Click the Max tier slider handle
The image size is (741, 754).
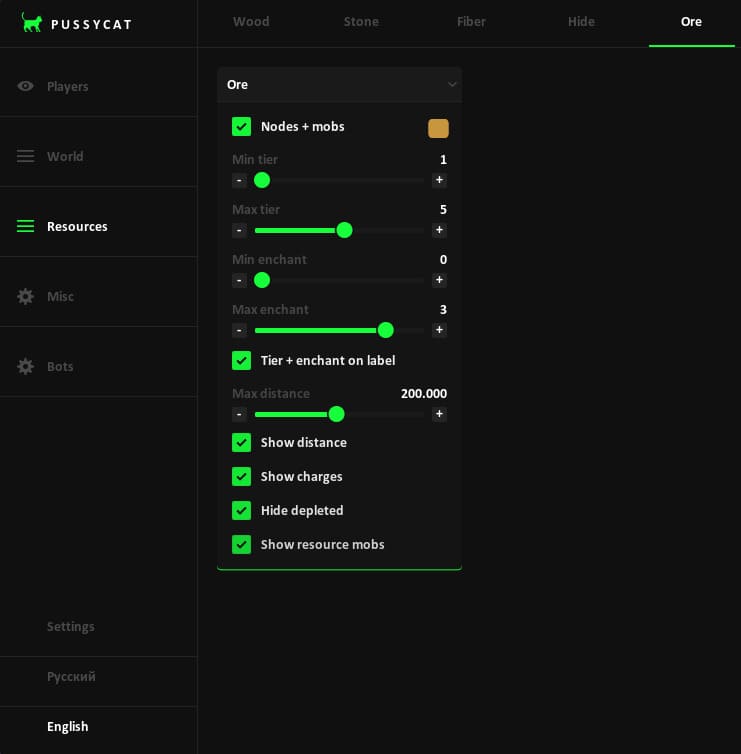[344, 230]
